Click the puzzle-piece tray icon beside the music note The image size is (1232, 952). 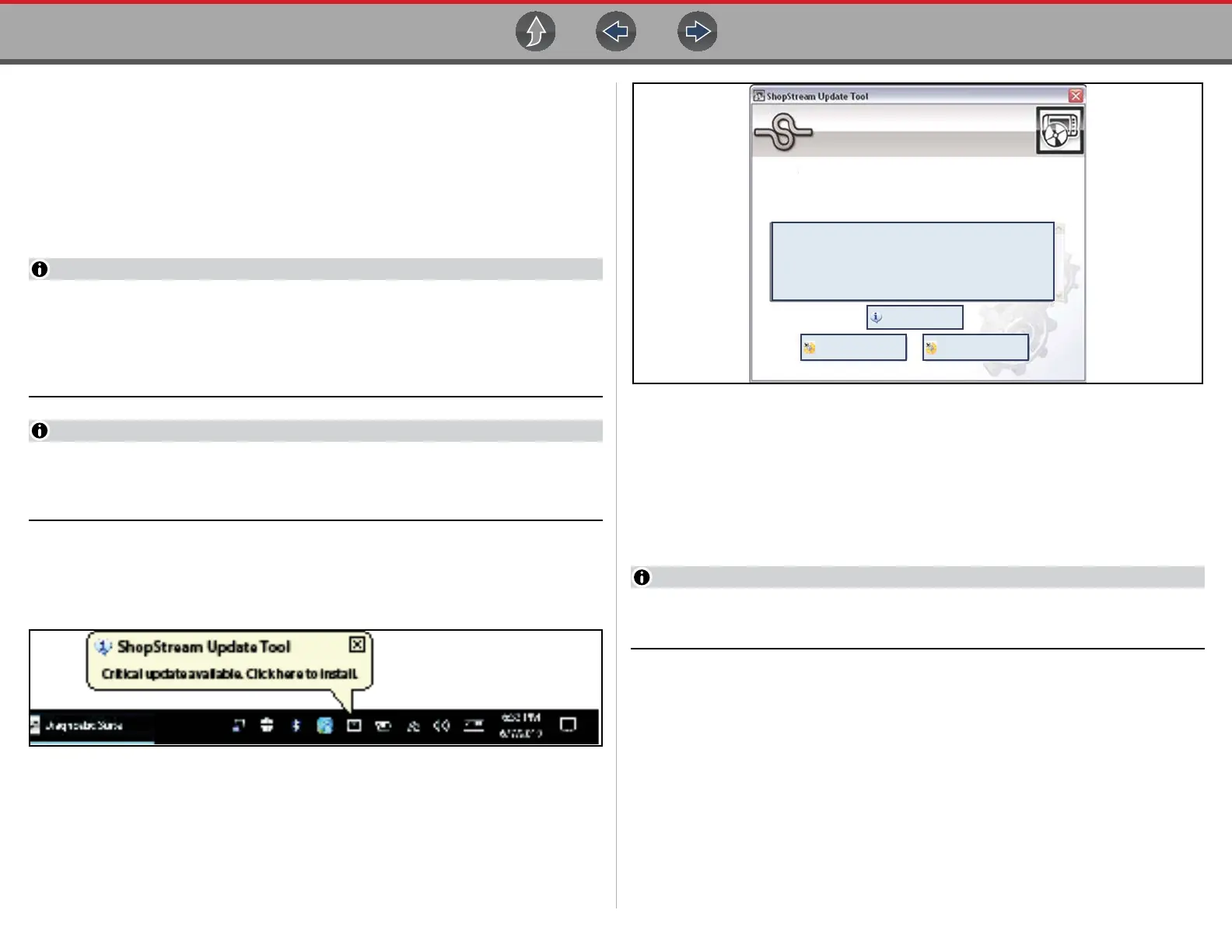click(267, 726)
